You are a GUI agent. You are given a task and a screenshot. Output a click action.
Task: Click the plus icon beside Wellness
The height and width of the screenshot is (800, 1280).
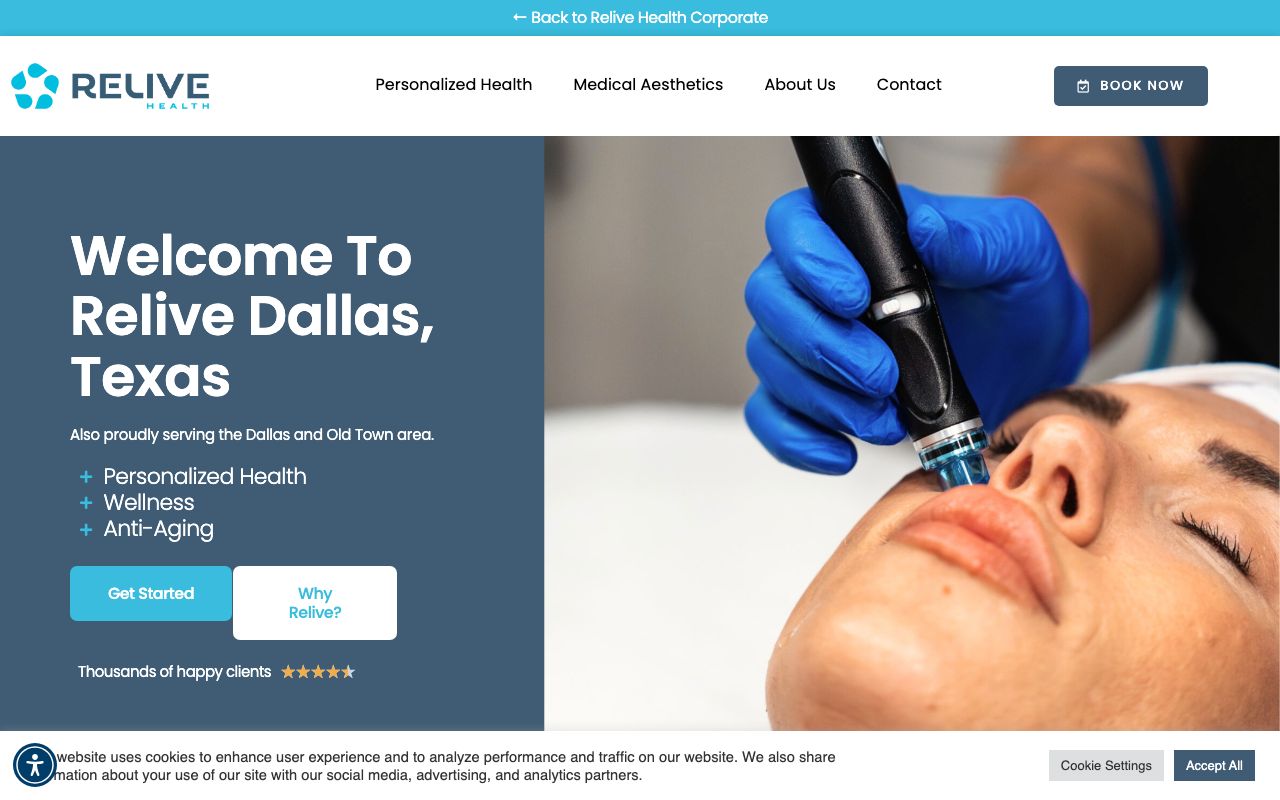pyautogui.click(x=86, y=503)
